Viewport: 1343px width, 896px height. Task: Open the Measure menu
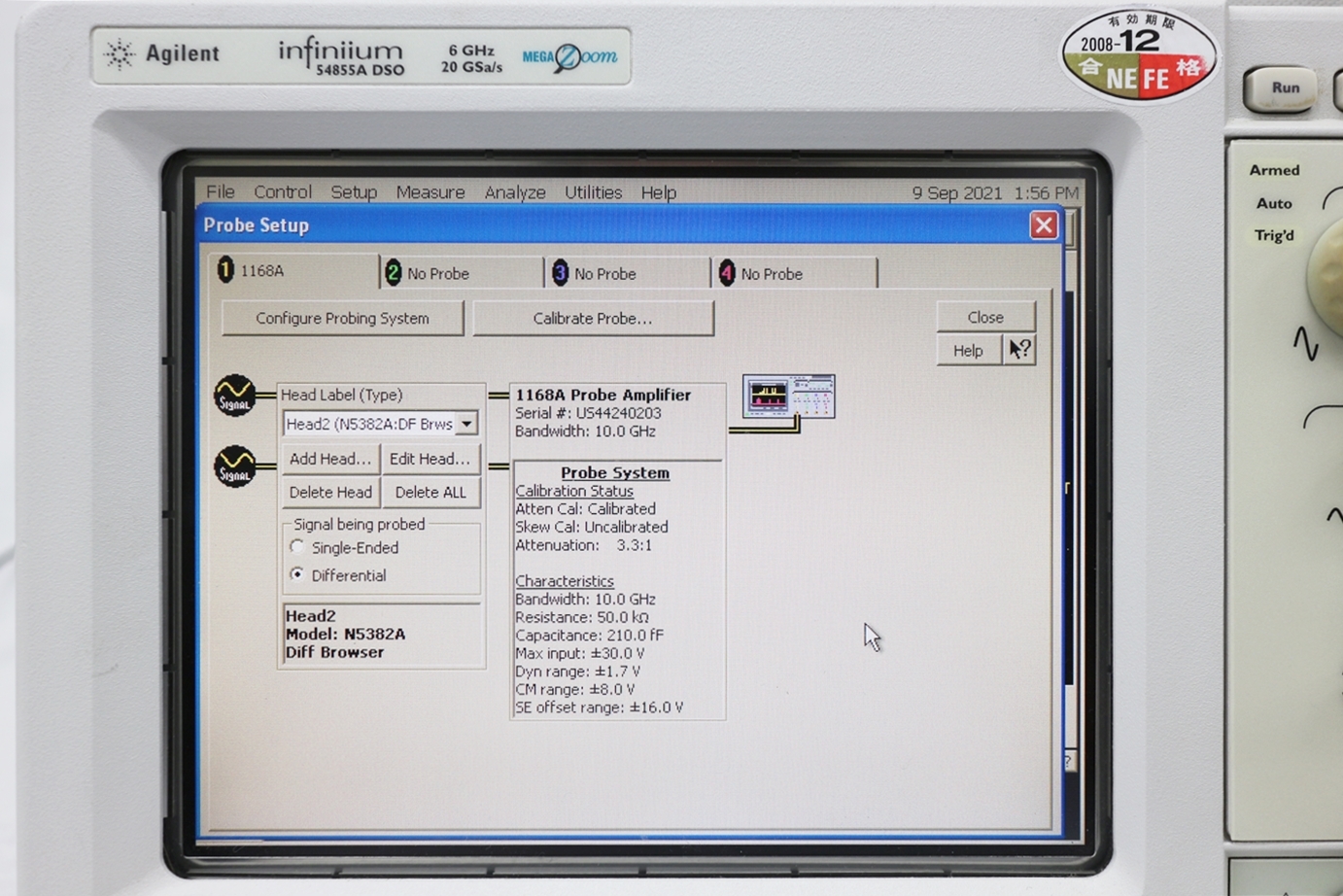[430, 192]
